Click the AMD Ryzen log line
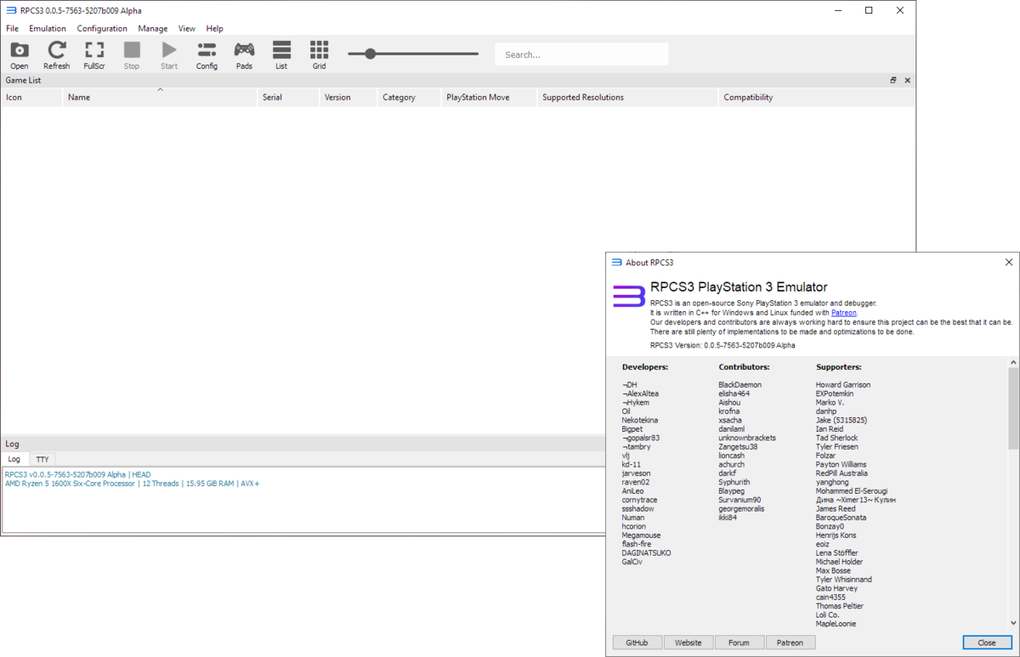Viewport: 1020px width, 657px height. coord(132,484)
